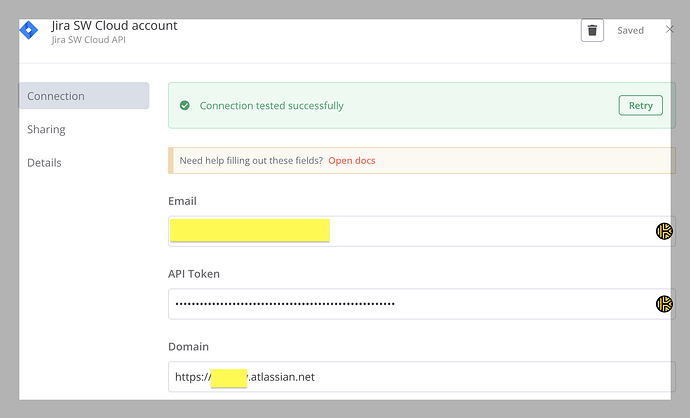Rename the Jira SW Cloud account title

(x=114, y=25)
